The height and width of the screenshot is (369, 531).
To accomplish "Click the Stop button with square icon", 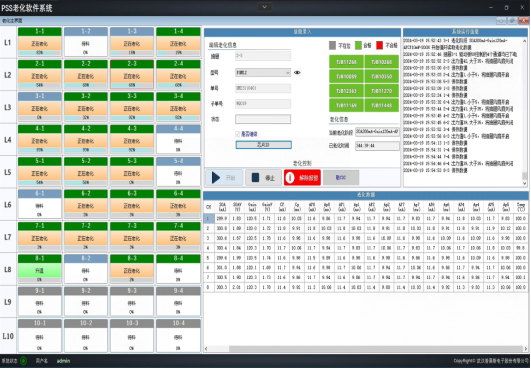I will coord(263,177).
